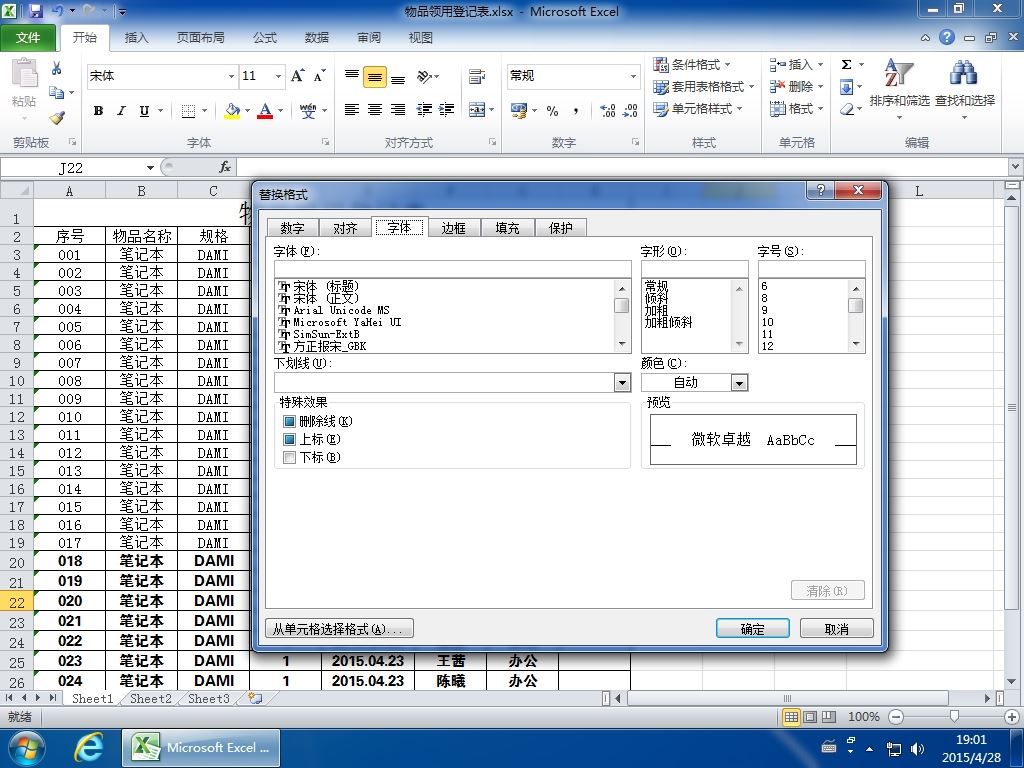Click the Save icon in quick access toolbar
This screenshot has height=768, width=1024.
[x=35, y=11]
